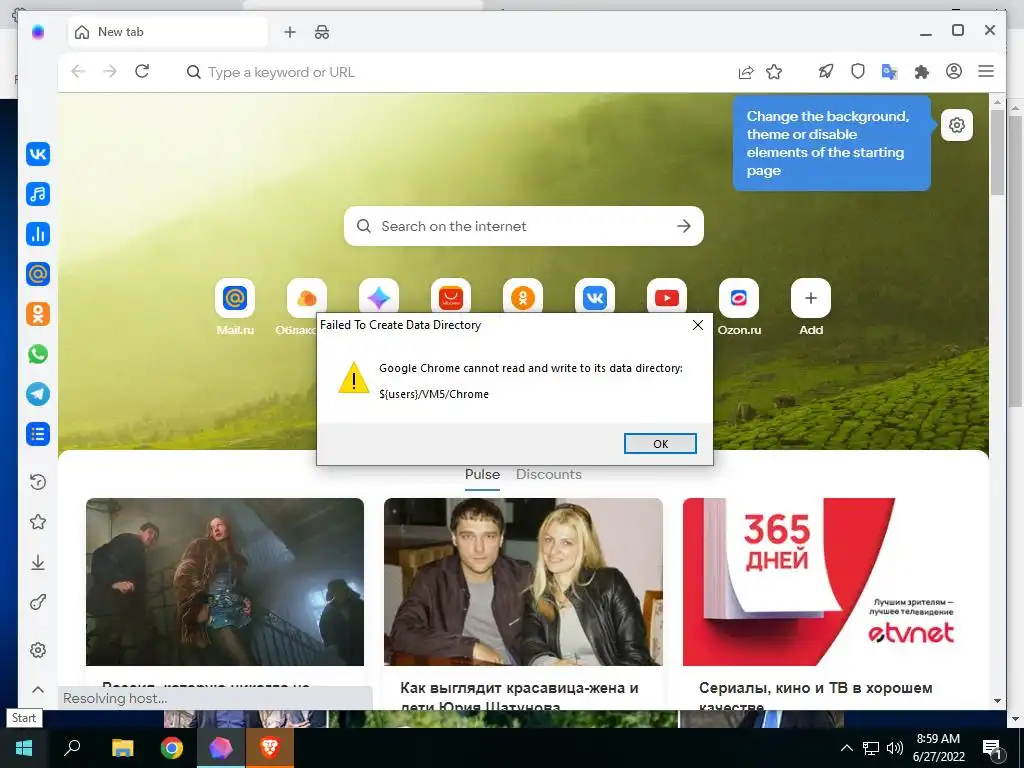The width and height of the screenshot is (1024, 768).
Task: Open the WhatsApp sidebar icon
Action: (38, 354)
